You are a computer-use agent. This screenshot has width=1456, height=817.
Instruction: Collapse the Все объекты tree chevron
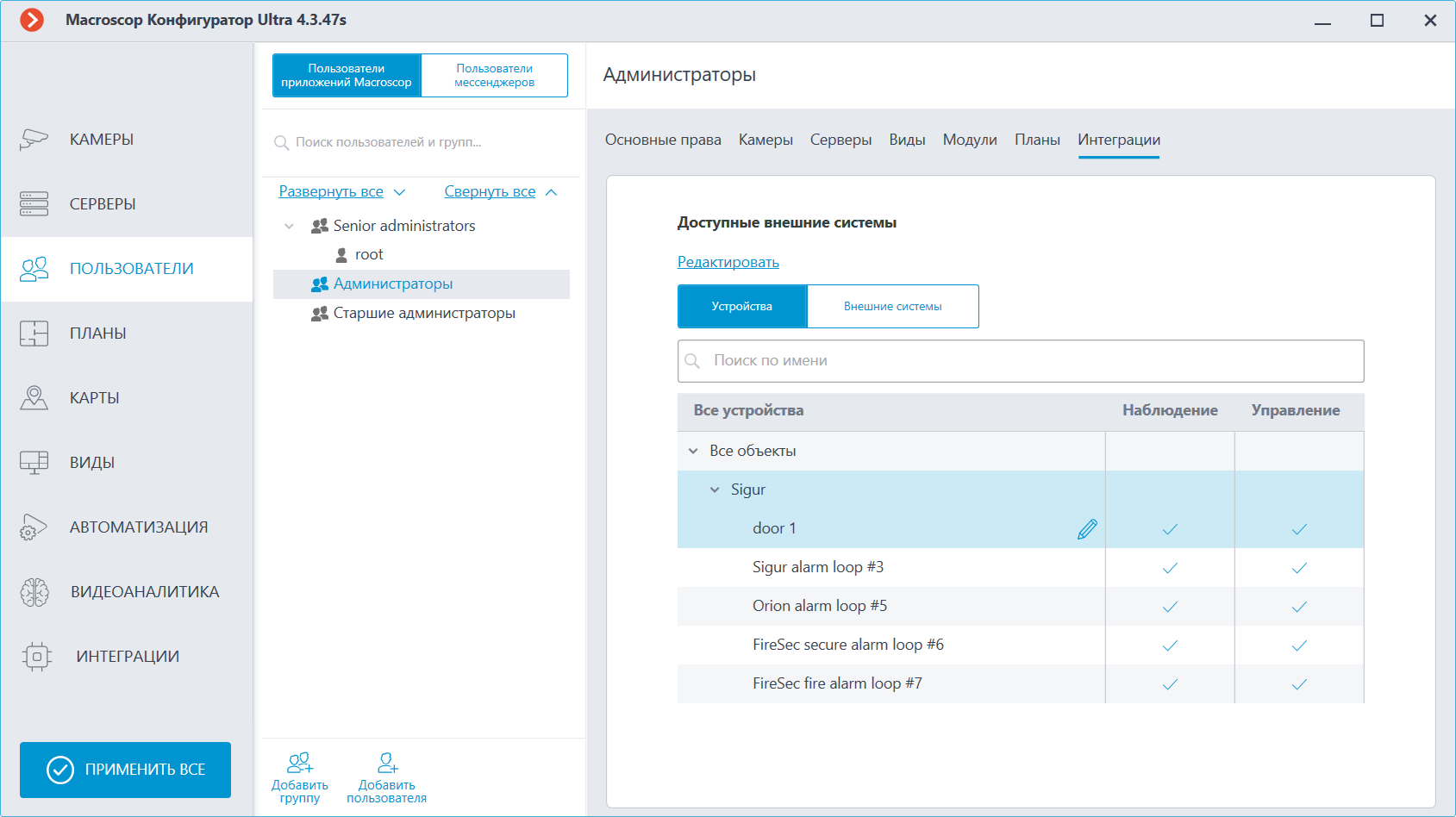[x=693, y=451]
